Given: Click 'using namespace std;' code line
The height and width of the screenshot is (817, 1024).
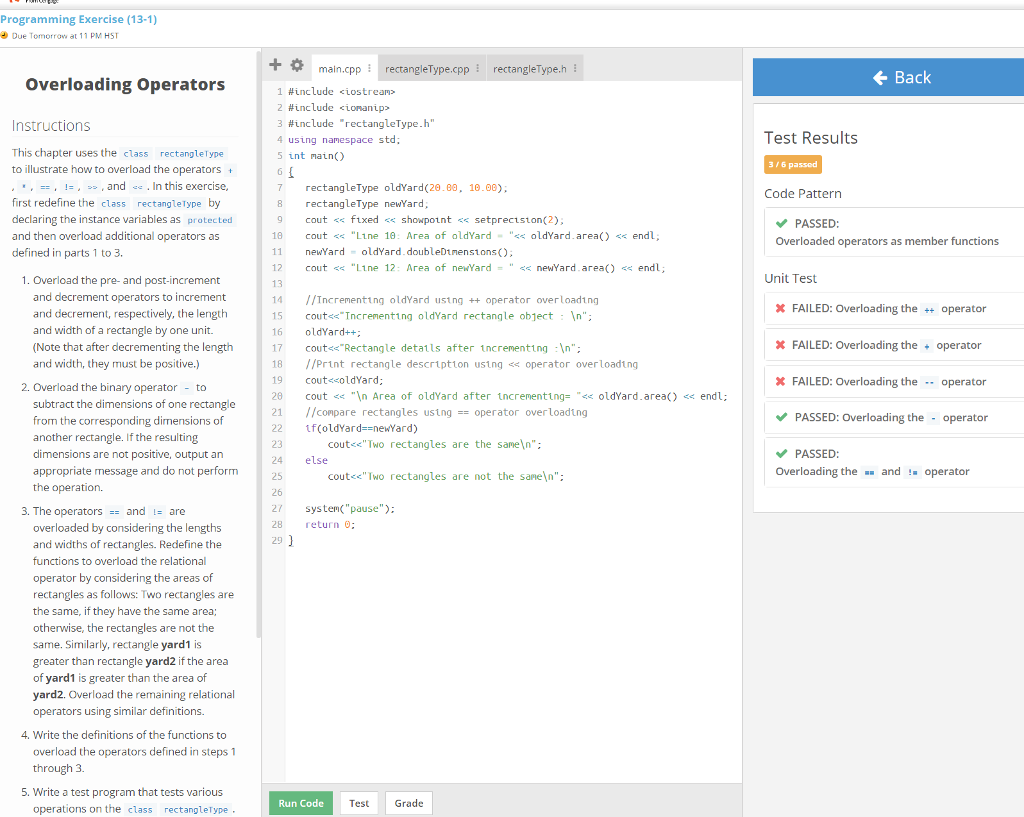Looking at the screenshot, I should click(344, 140).
